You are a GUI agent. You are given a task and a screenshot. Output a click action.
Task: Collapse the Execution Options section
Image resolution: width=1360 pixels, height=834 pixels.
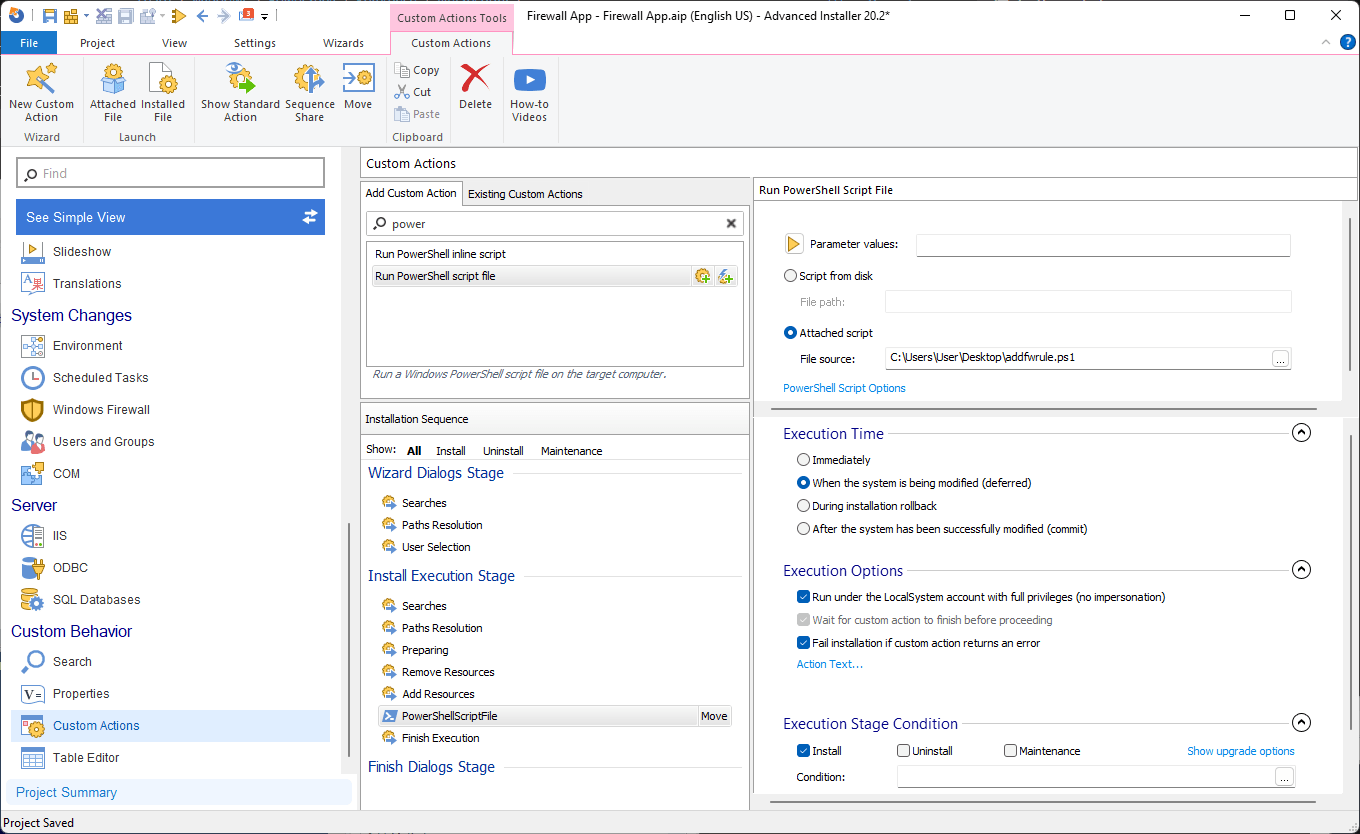pyautogui.click(x=1301, y=570)
